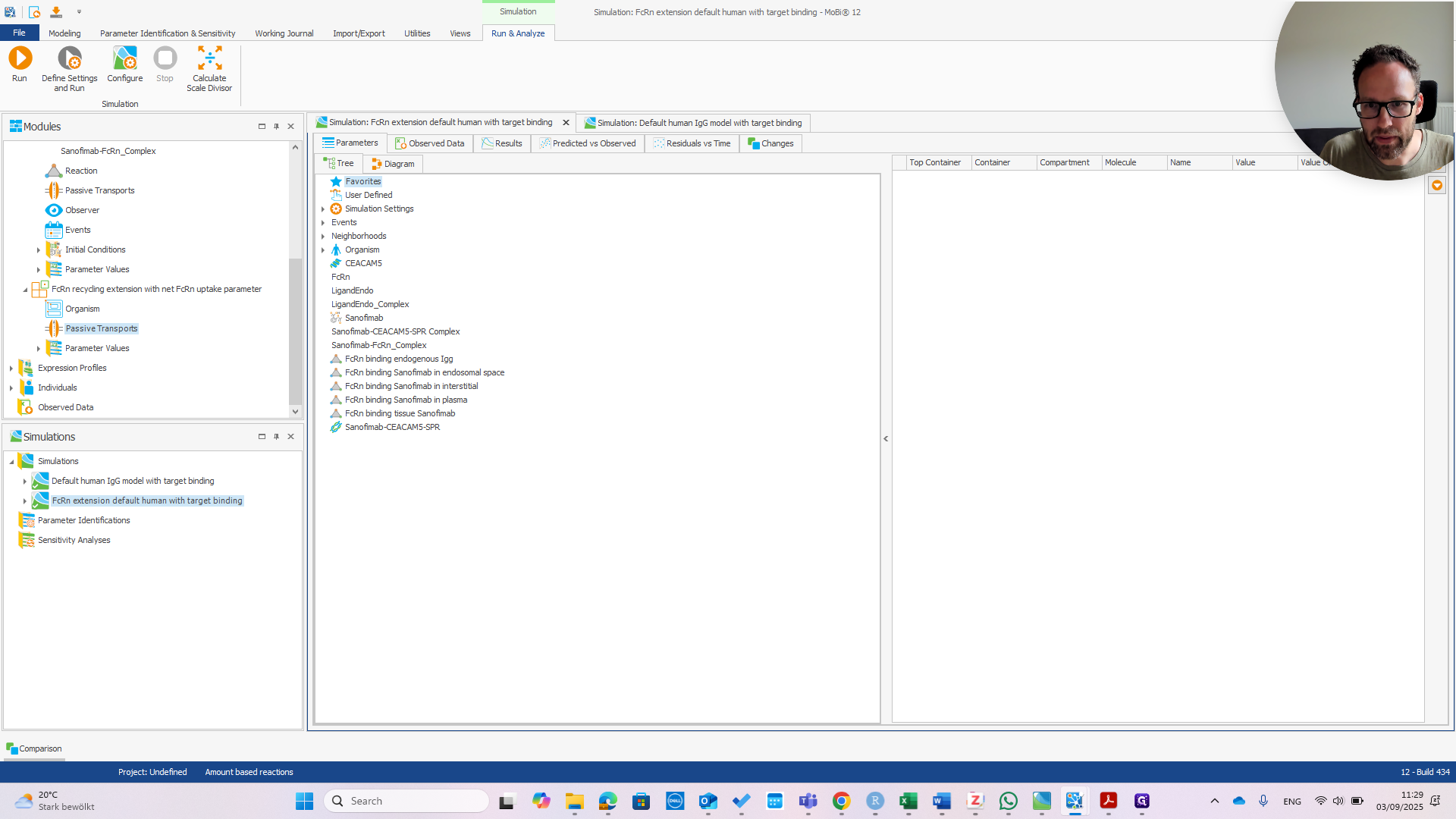1456x819 pixels.
Task: Switch to the Diagram view
Action: click(393, 164)
